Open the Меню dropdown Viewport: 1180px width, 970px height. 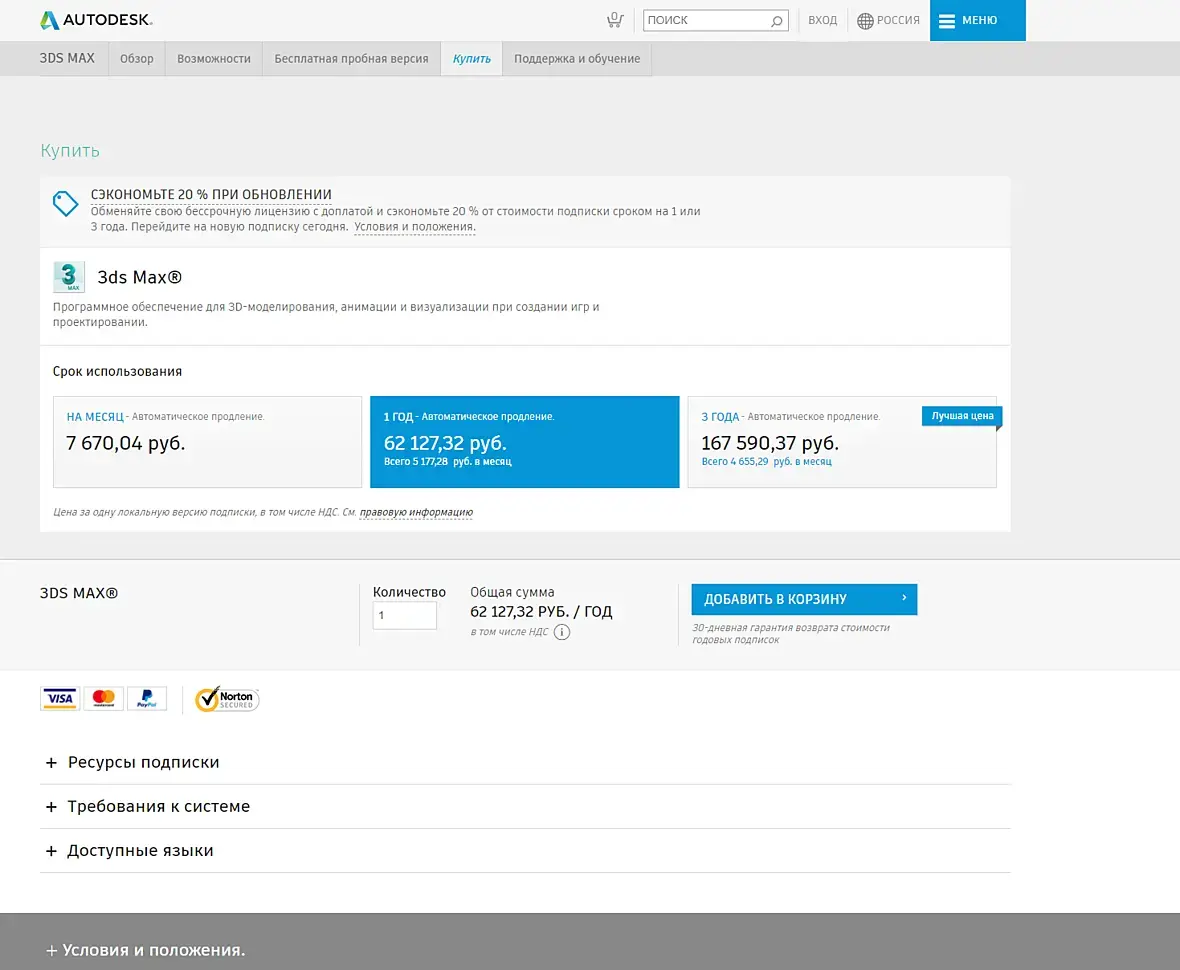pyautogui.click(x=978, y=20)
